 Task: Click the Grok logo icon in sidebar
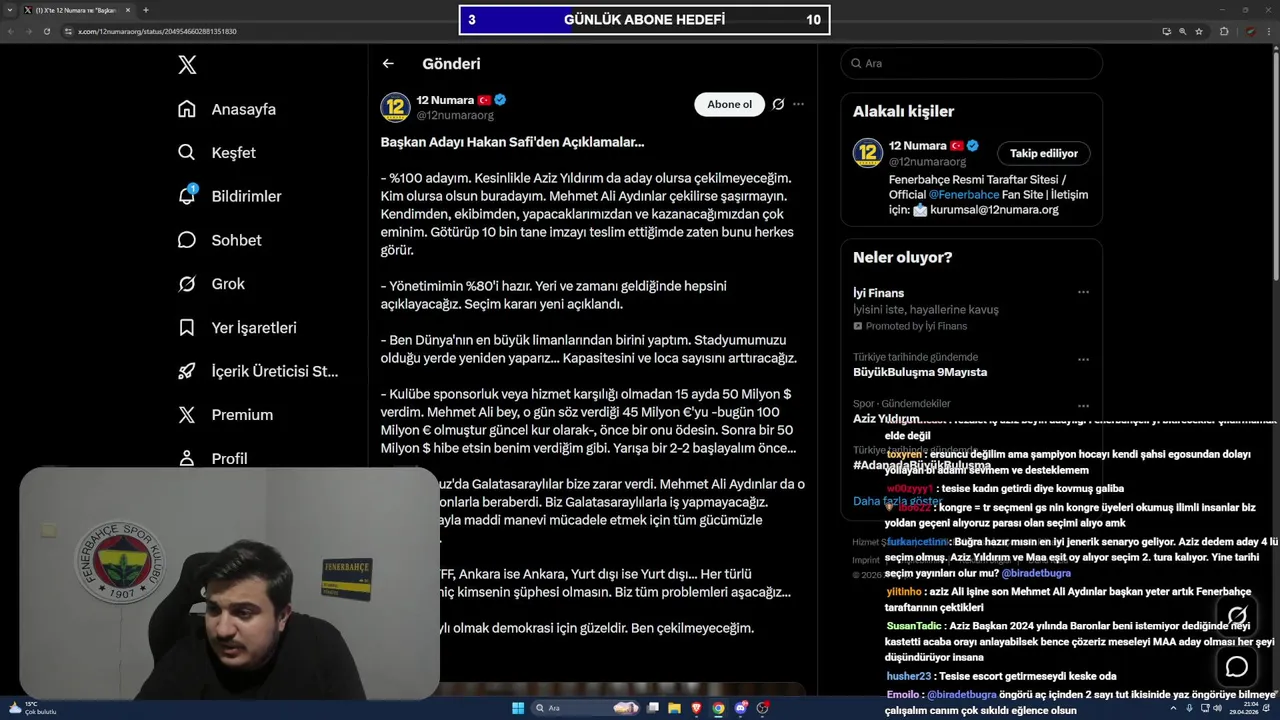coord(187,284)
